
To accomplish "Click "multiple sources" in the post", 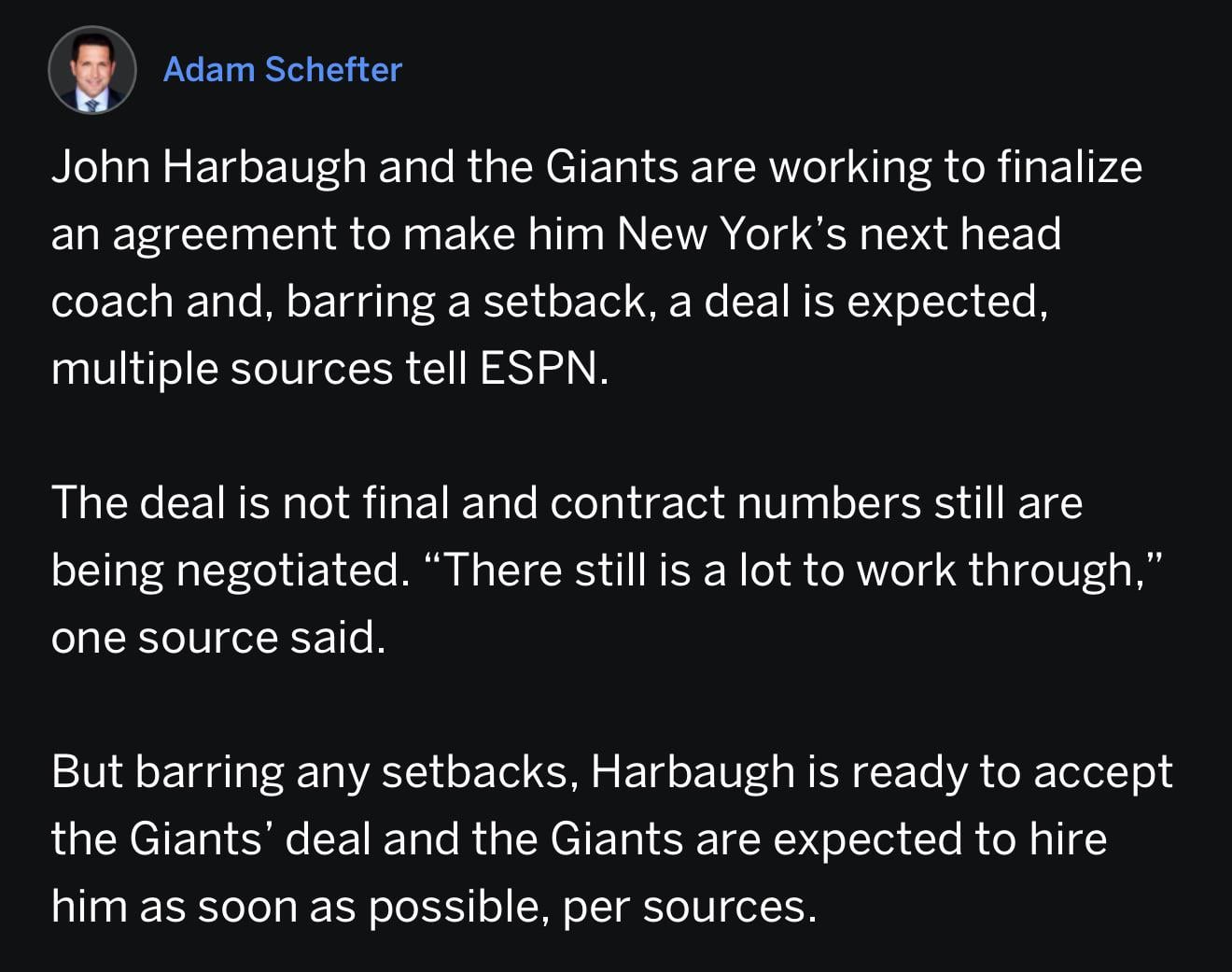I will coord(221,369).
